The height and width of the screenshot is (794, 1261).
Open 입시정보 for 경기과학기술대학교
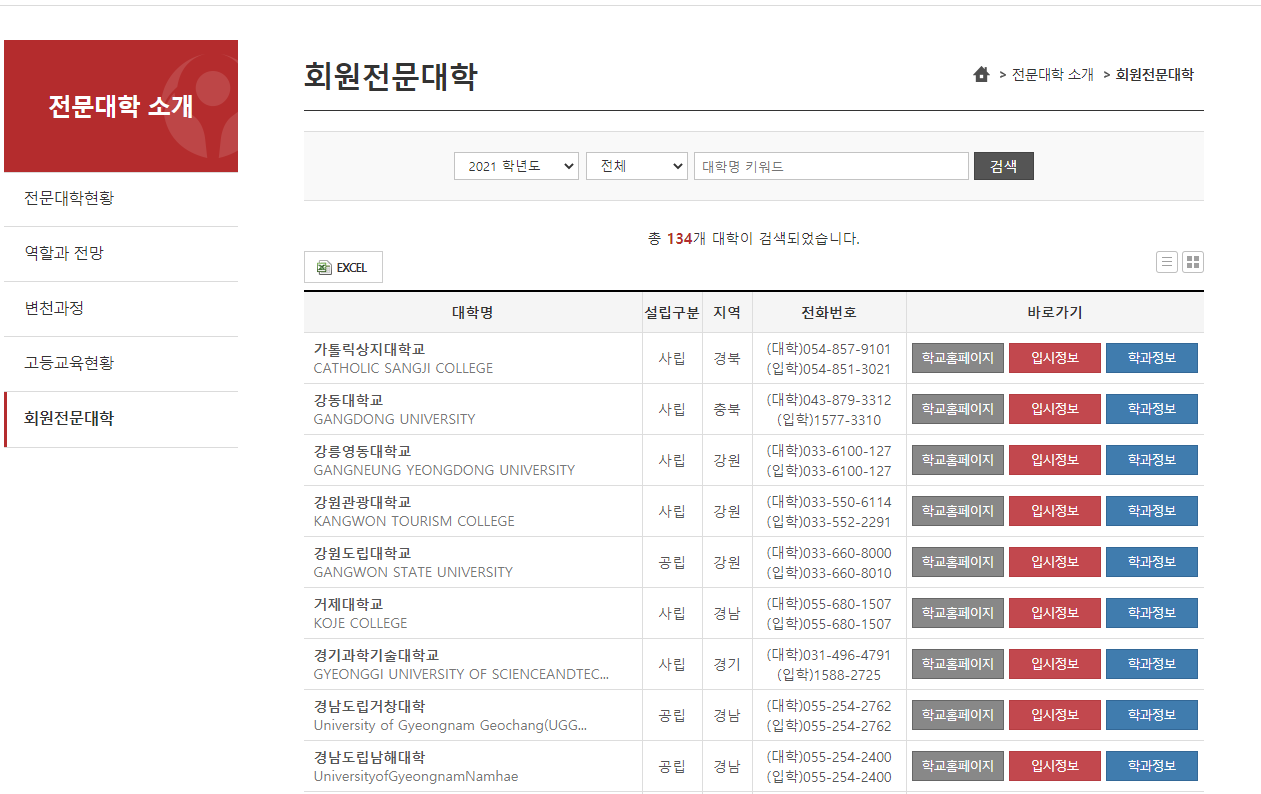1054,664
